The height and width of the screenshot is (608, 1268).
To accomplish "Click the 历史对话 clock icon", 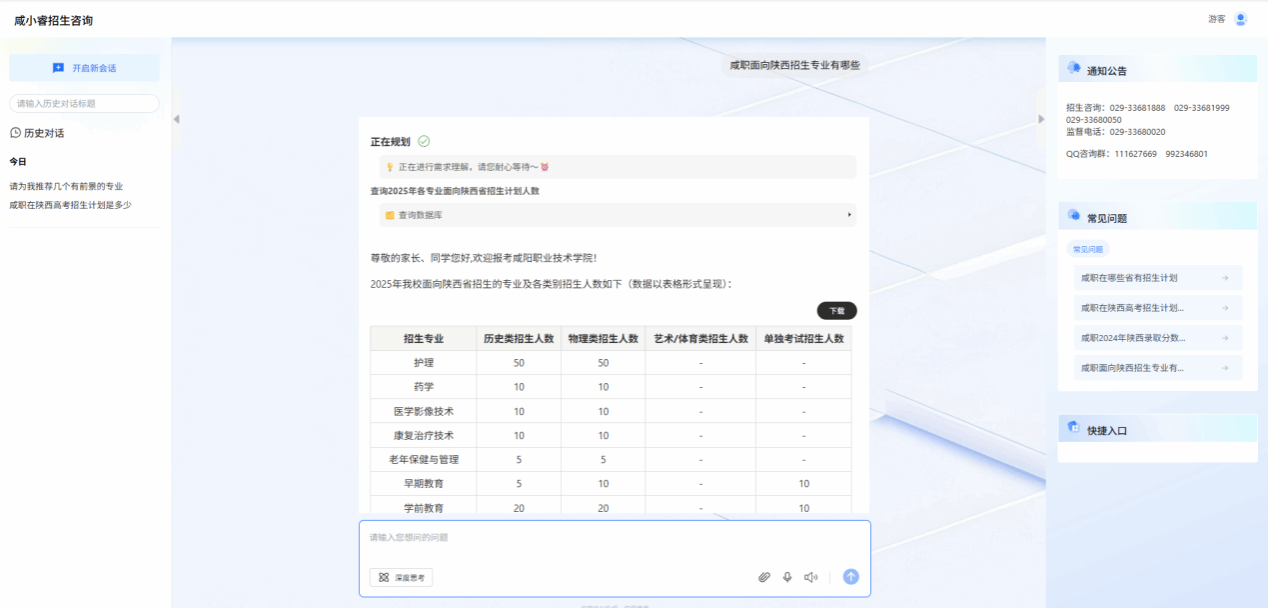I will pos(15,132).
